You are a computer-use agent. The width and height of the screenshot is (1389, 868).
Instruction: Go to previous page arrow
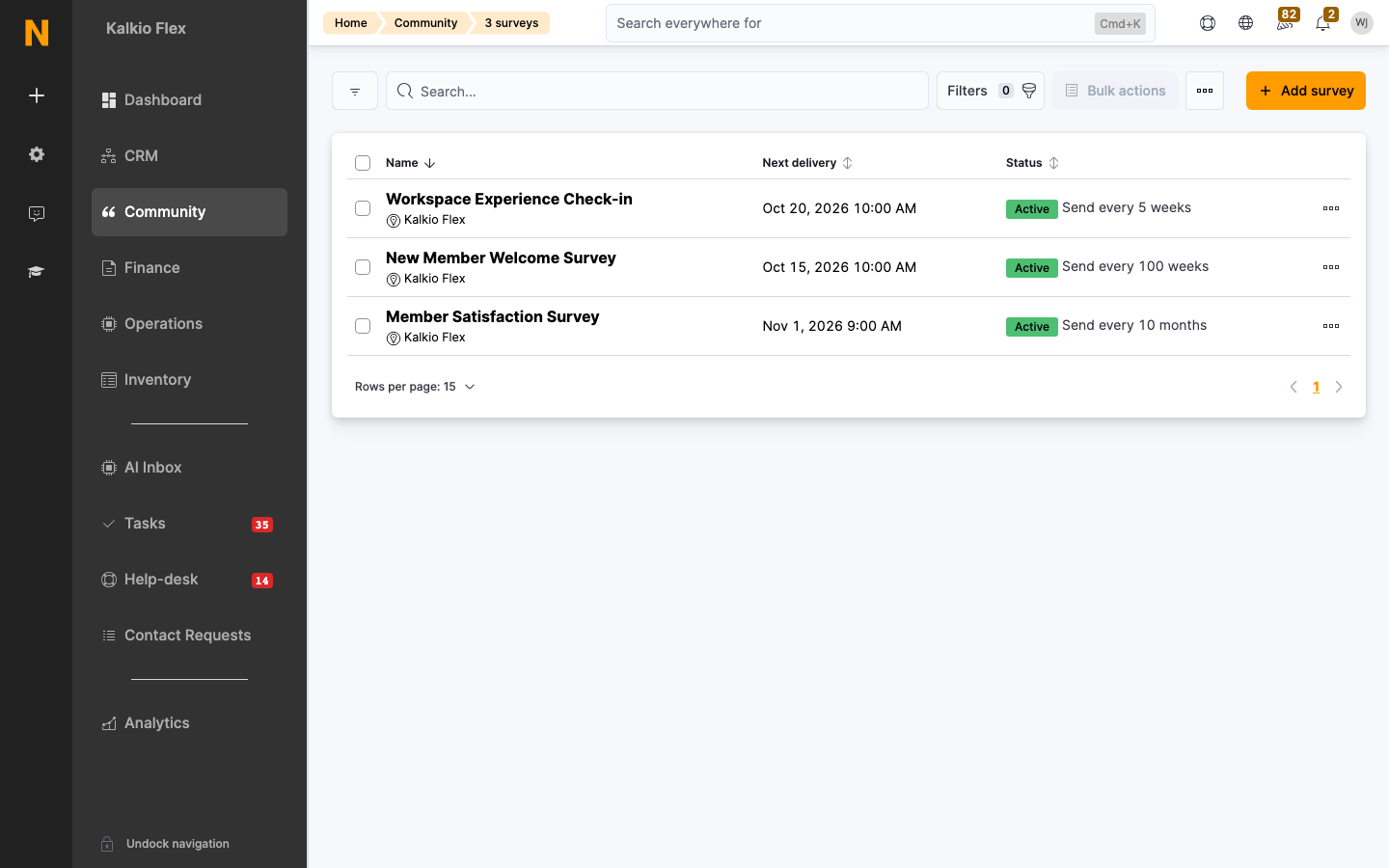1294,387
